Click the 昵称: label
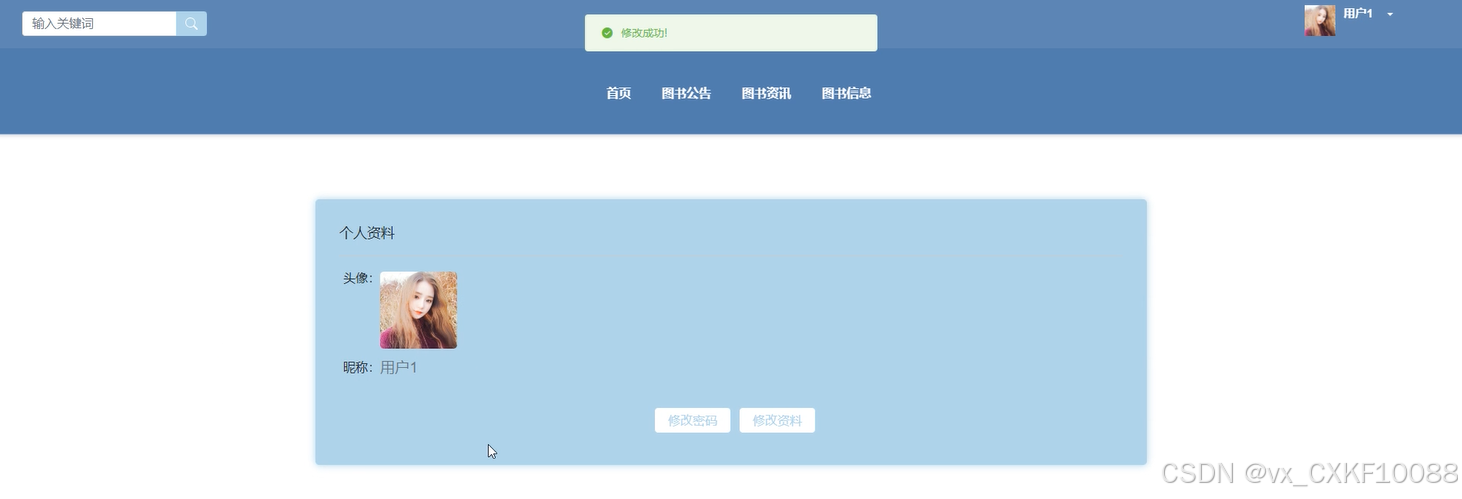 pyautogui.click(x=358, y=368)
